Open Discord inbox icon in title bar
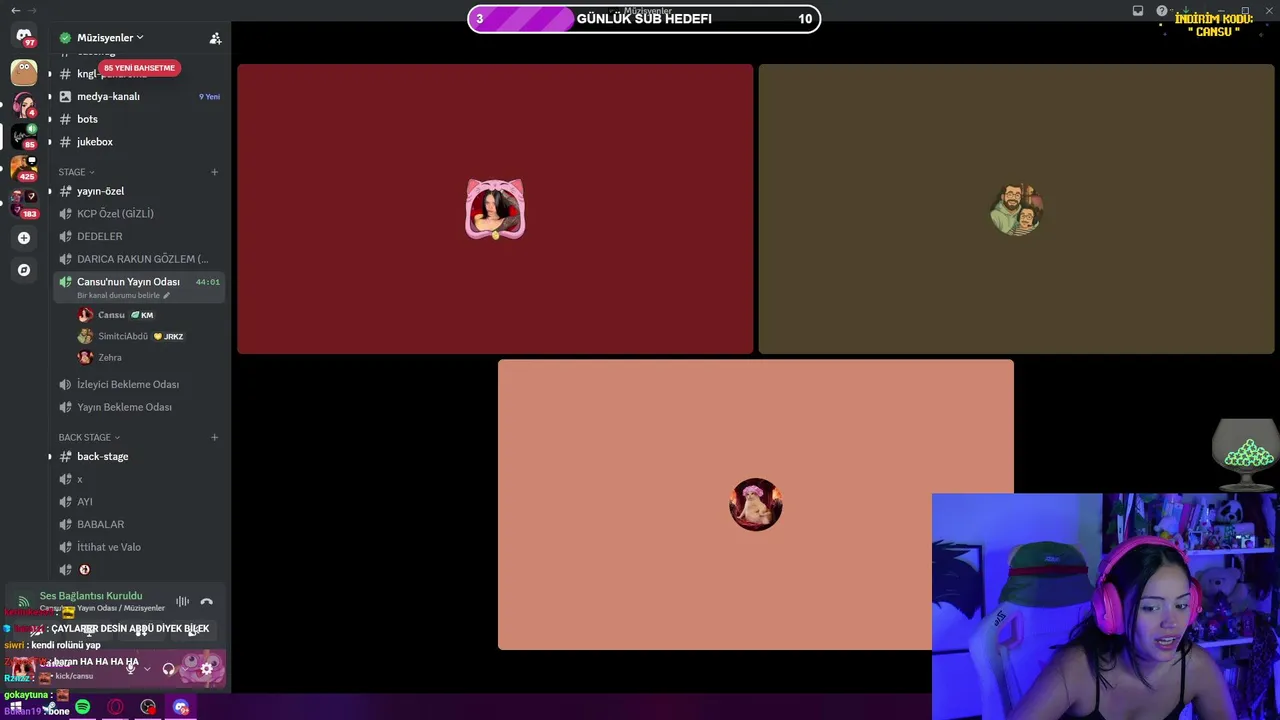Screen dimensions: 1280x720 1138,11
